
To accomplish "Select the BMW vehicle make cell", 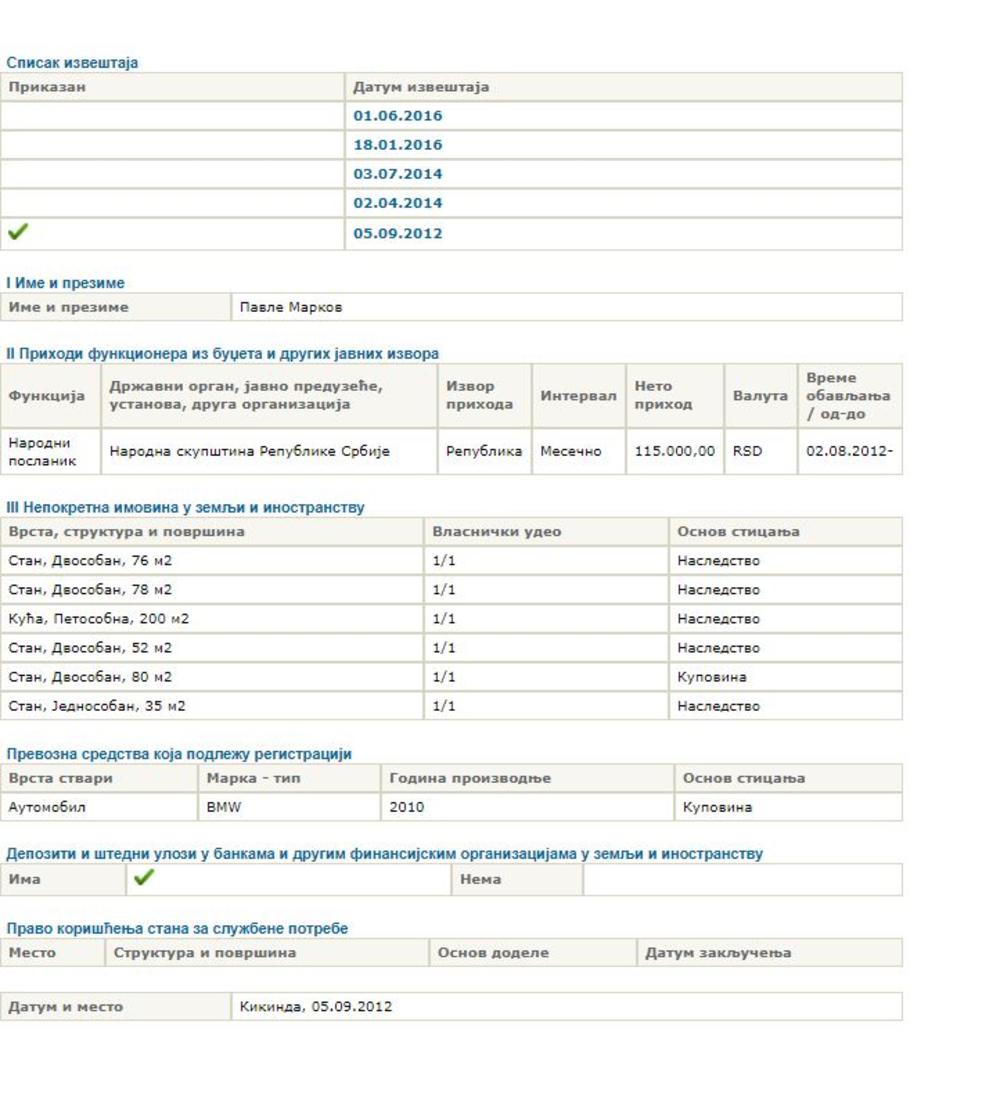I will 223,807.
